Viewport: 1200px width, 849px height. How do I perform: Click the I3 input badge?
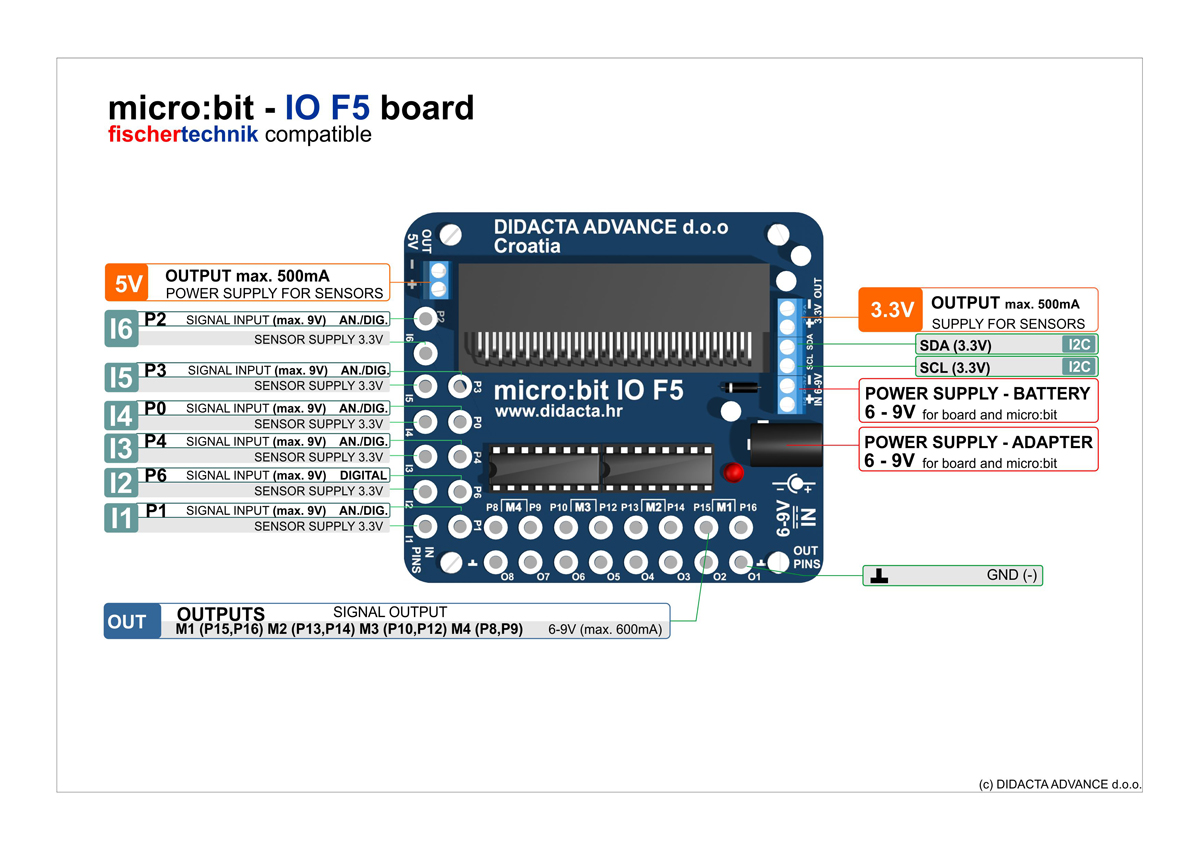click(x=121, y=449)
